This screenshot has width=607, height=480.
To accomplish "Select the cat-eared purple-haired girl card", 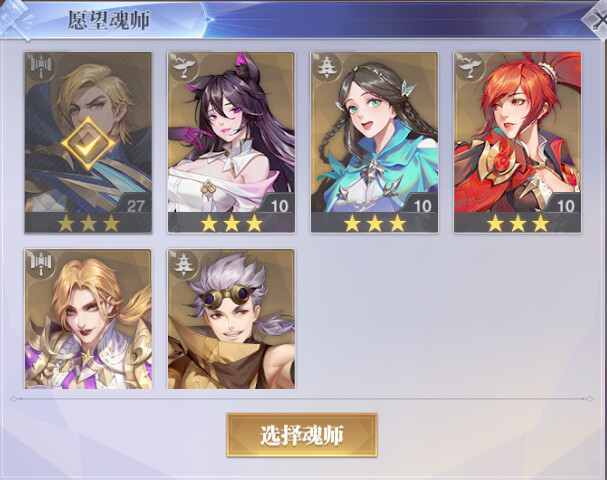I will click(x=231, y=142).
